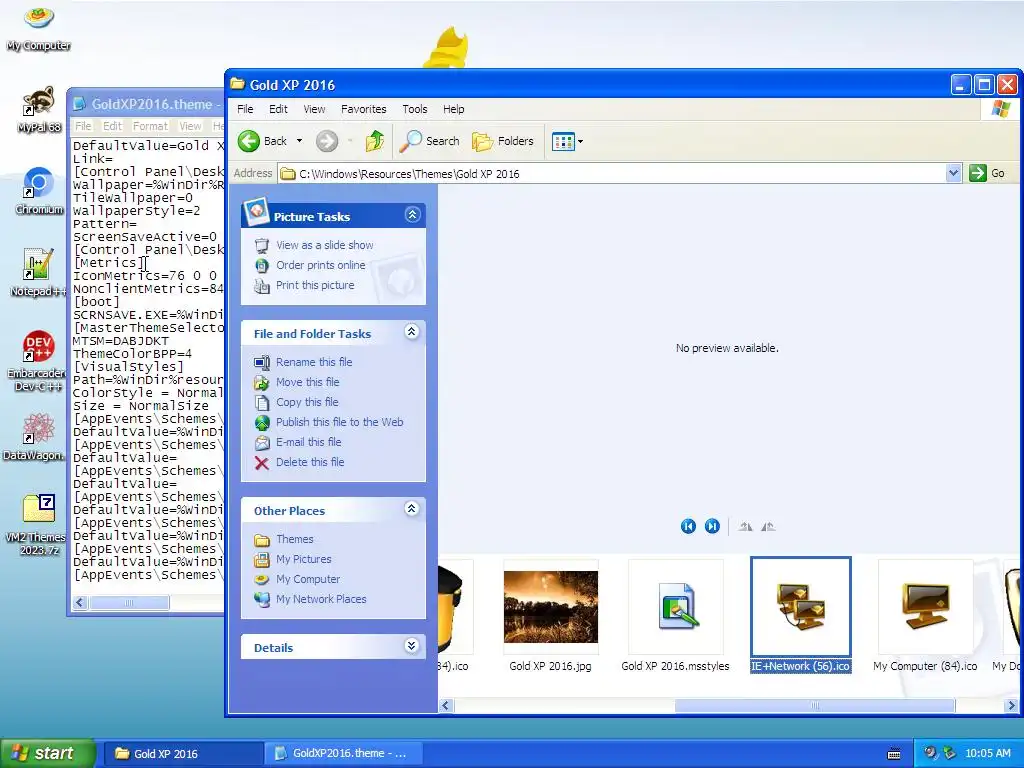Select Notepad++ desktop shortcut
Image resolution: width=1024 pixels, height=768 pixels.
point(39,273)
